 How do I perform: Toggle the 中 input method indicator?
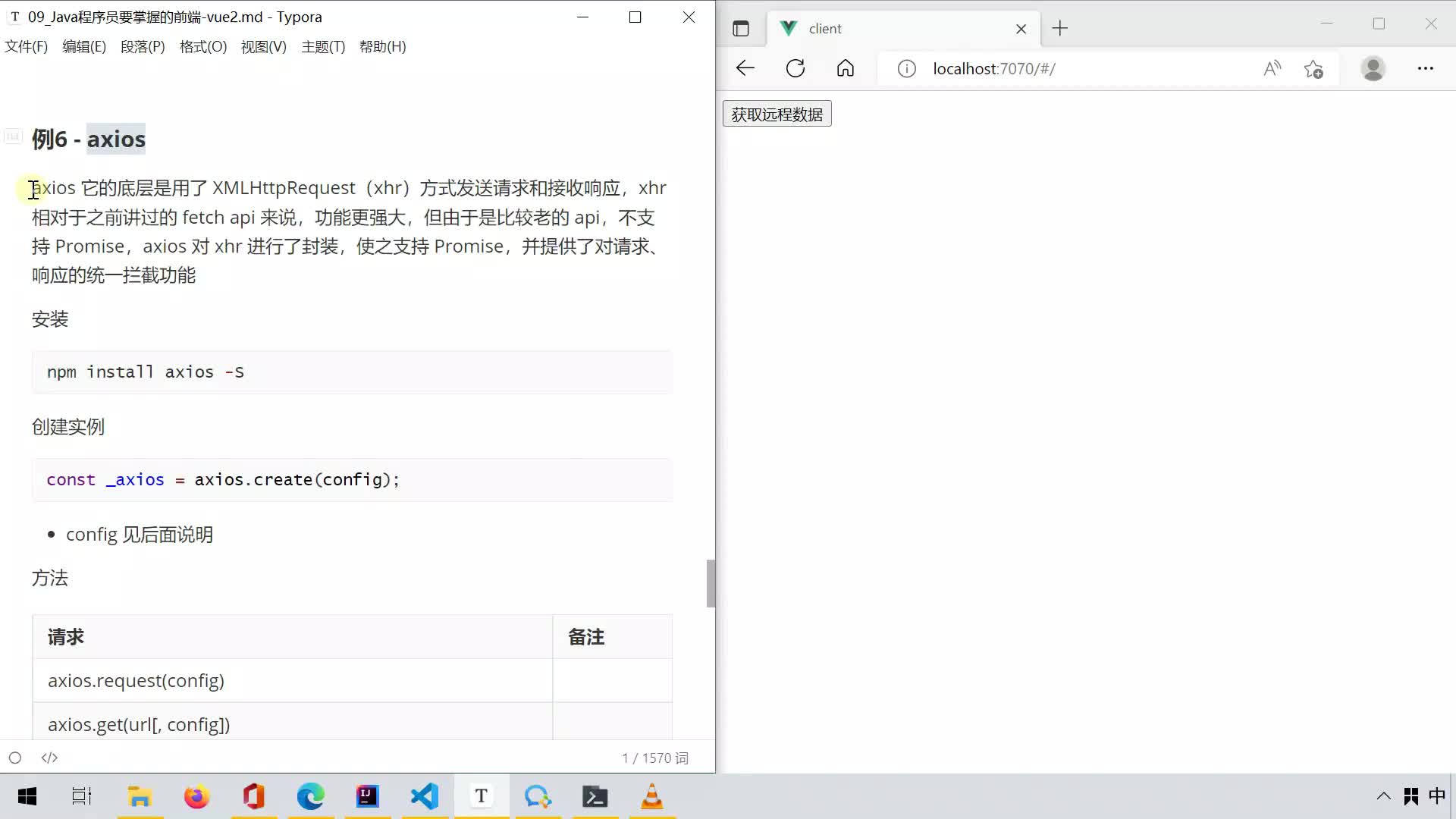point(1437,796)
